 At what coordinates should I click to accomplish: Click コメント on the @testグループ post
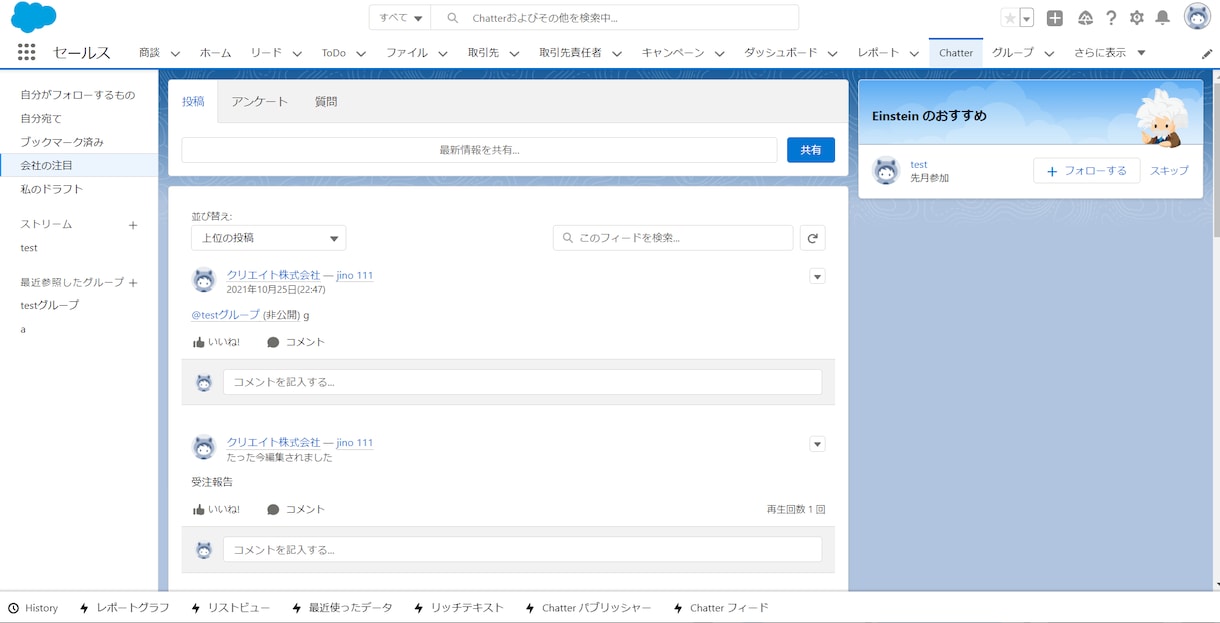[296, 342]
